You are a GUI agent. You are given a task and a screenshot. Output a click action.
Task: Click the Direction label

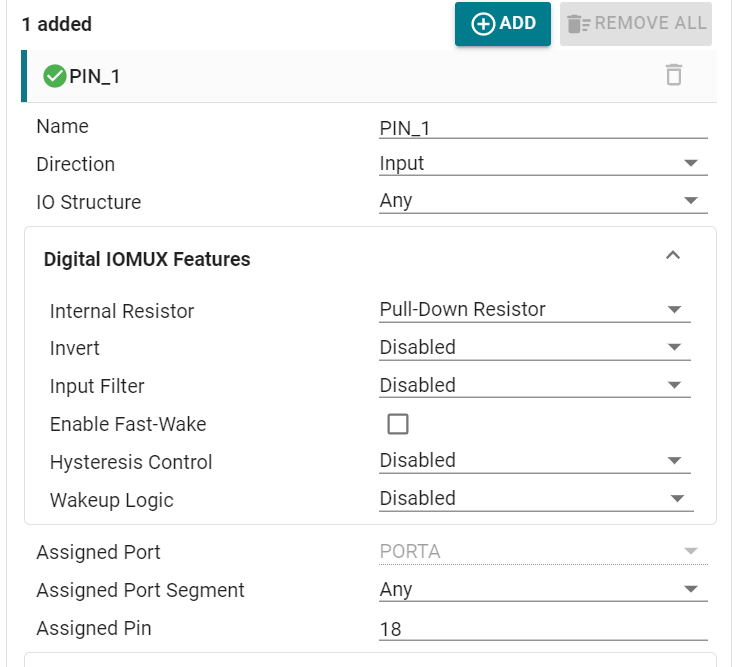point(76,165)
